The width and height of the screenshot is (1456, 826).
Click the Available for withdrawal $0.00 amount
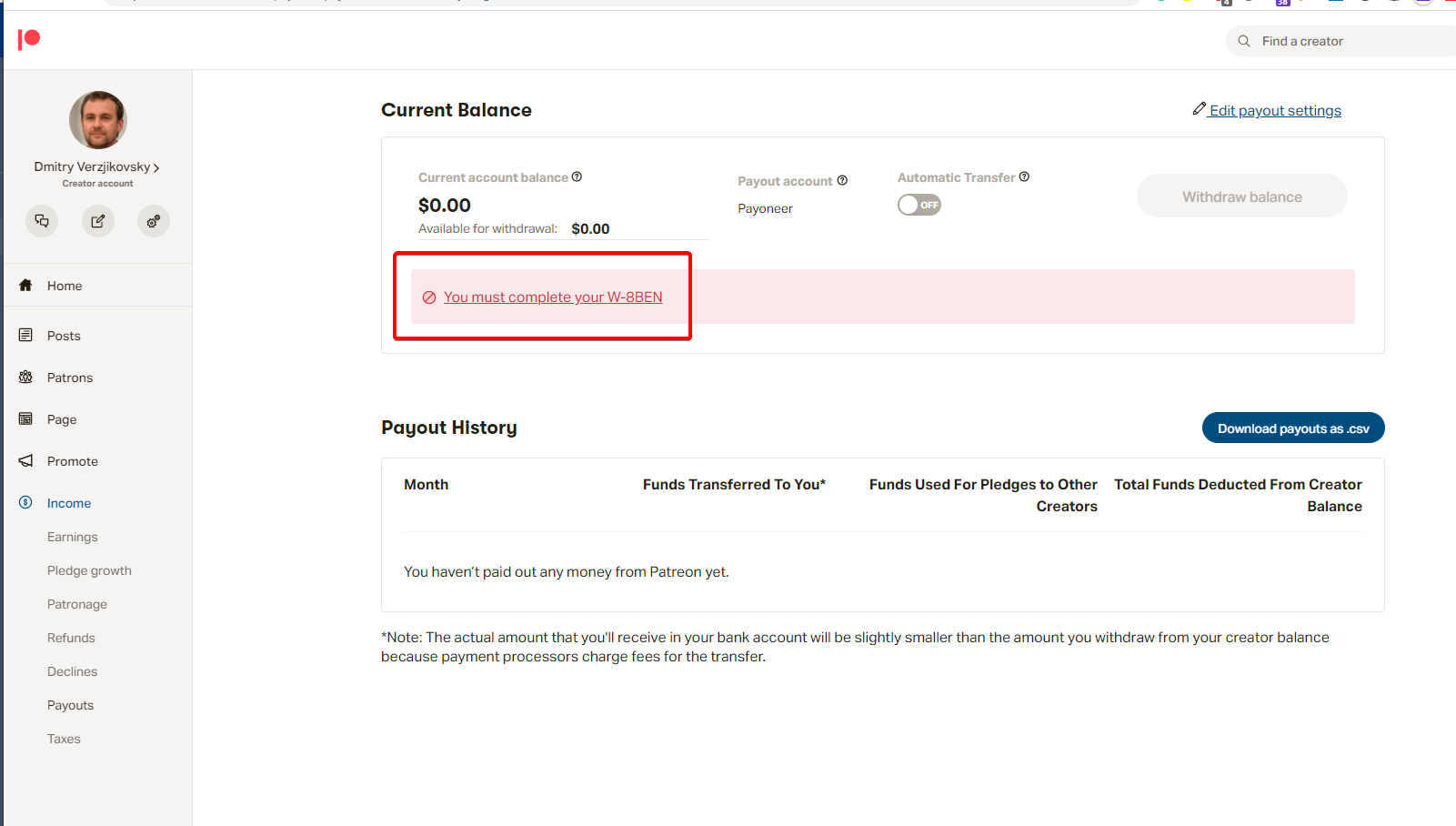(x=590, y=229)
